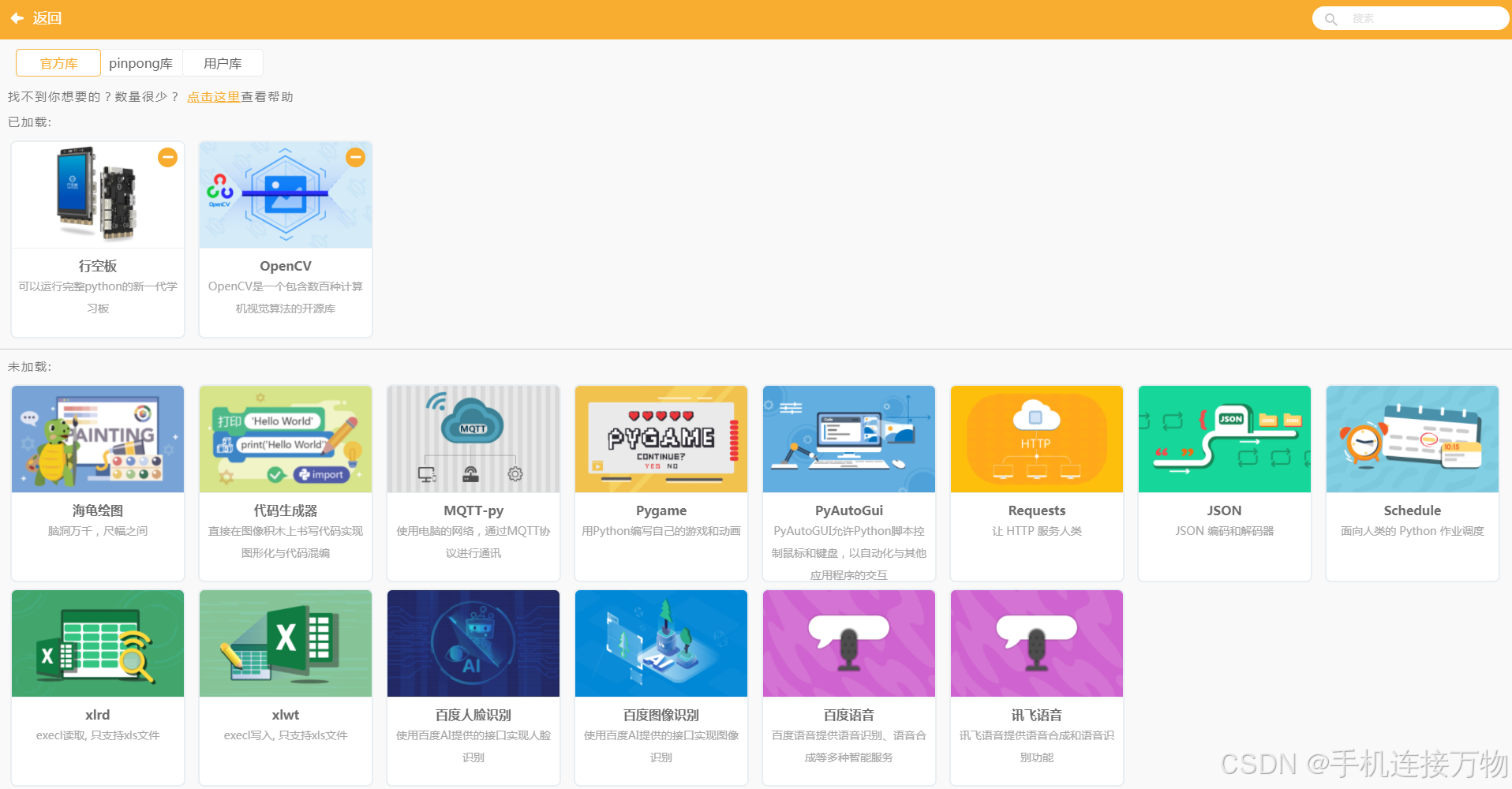Click the description 脑洞万千，尺幅之间
Viewport: 1512px width, 789px height.
click(98, 531)
